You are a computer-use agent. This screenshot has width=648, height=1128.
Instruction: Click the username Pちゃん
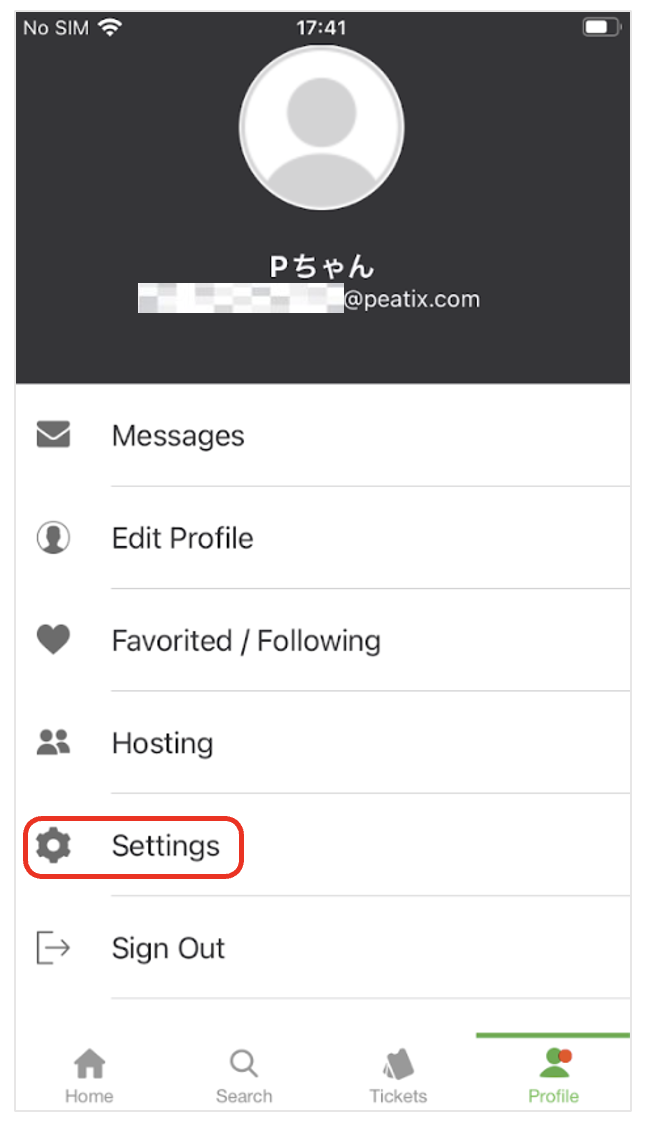[x=322, y=265]
